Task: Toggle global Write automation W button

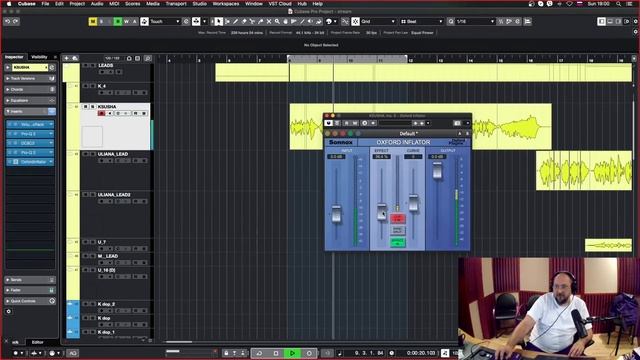Action: click(126, 21)
